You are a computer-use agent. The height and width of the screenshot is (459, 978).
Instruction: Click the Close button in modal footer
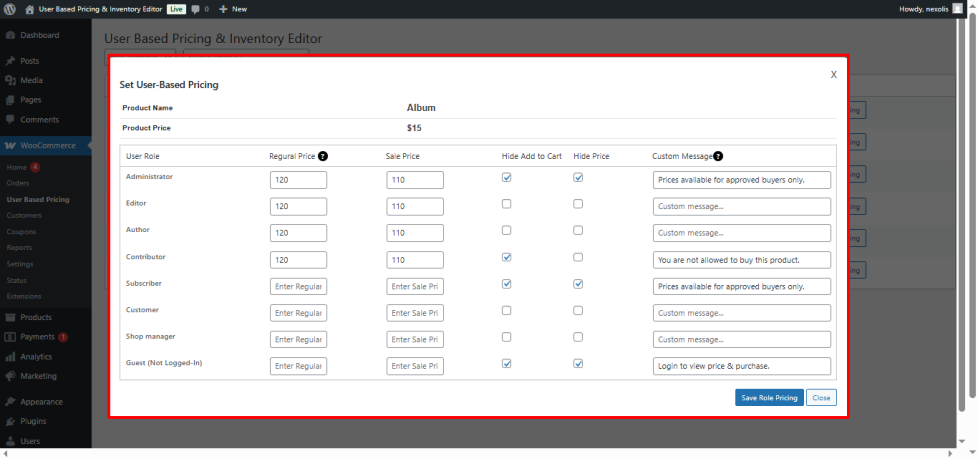pos(821,398)
